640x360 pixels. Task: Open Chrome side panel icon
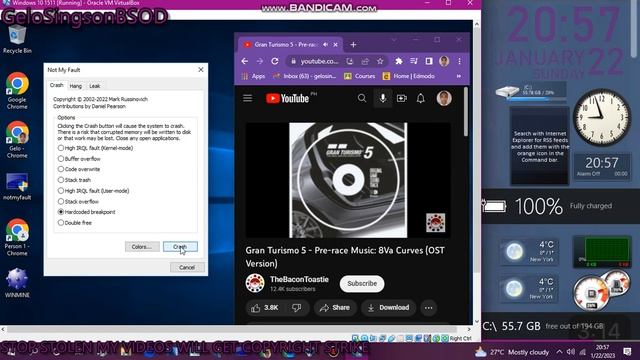tap(429, 61)
